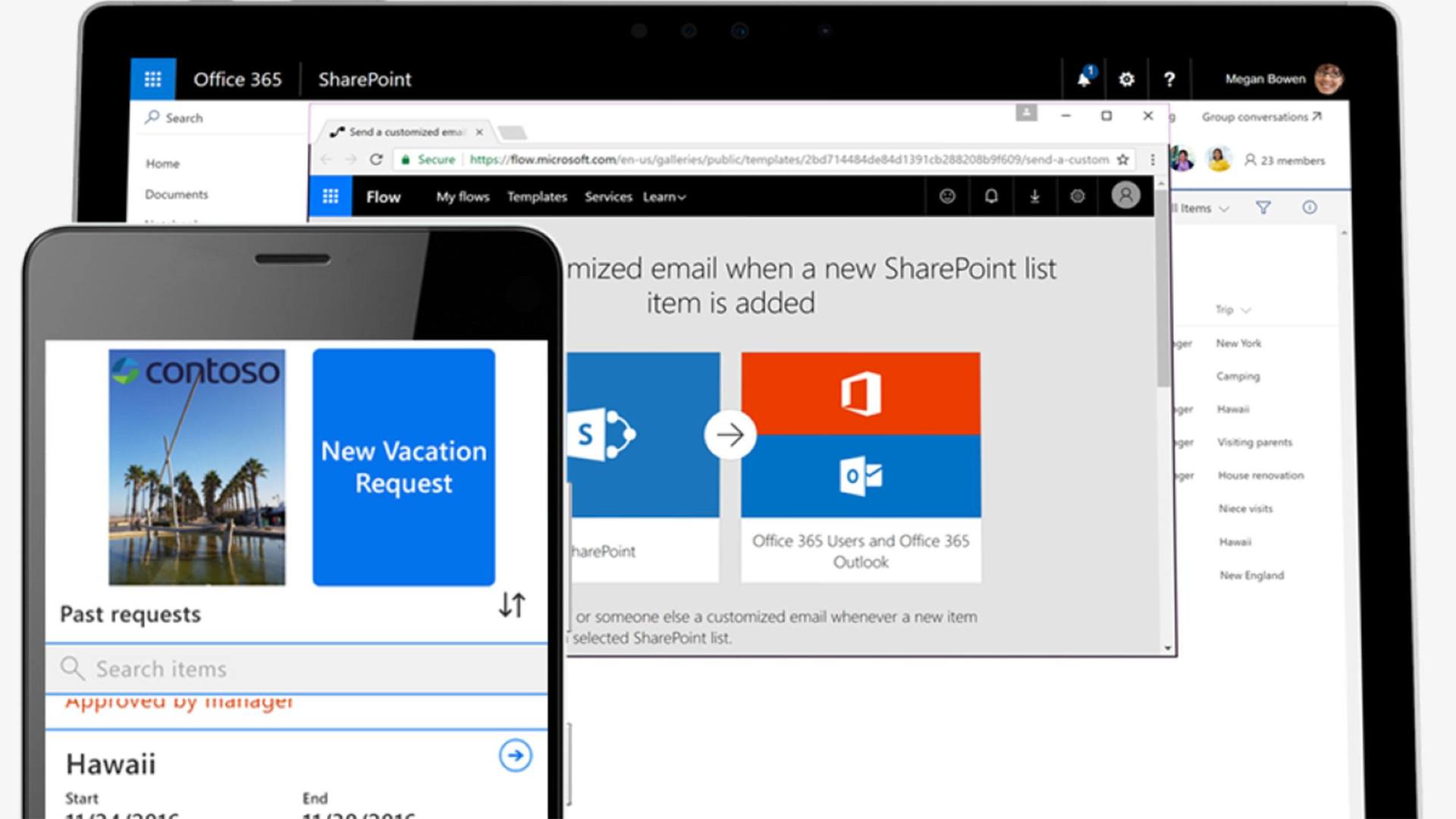Open the filter funnel icon in SharePoint list
Screen dimensions: 1456x819
tap(1263, 207)
